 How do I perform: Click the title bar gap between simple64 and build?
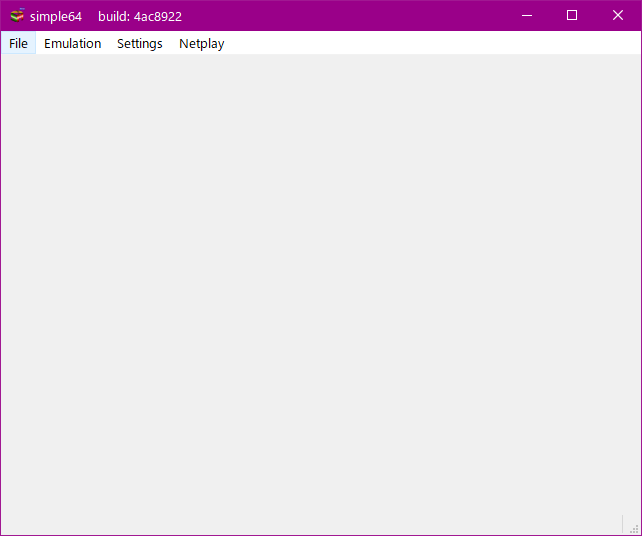coord(90,17)
